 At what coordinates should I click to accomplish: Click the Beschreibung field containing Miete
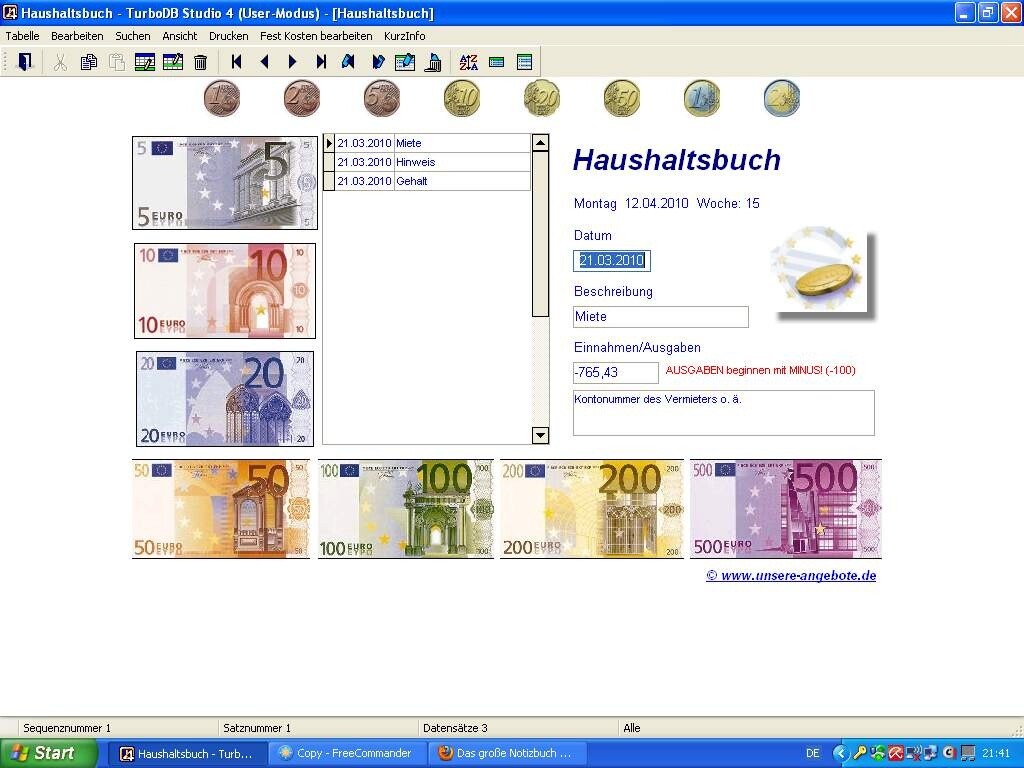pyautogui.click(x=661, y=317)
